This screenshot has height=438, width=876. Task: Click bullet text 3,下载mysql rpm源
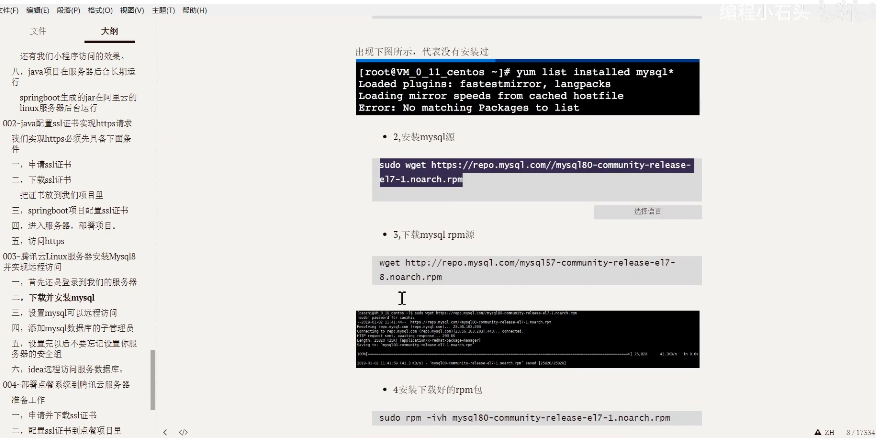click(434, 235)
